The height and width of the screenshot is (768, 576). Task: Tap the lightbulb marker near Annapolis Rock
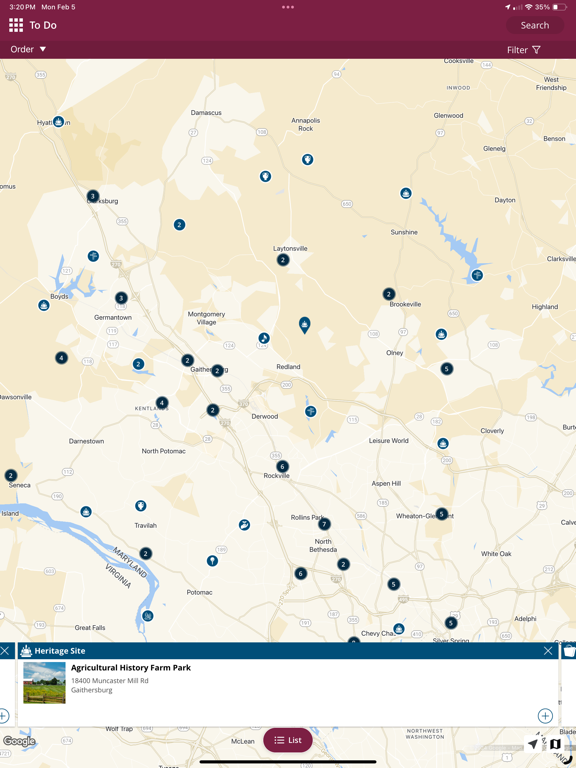point(307,159)
